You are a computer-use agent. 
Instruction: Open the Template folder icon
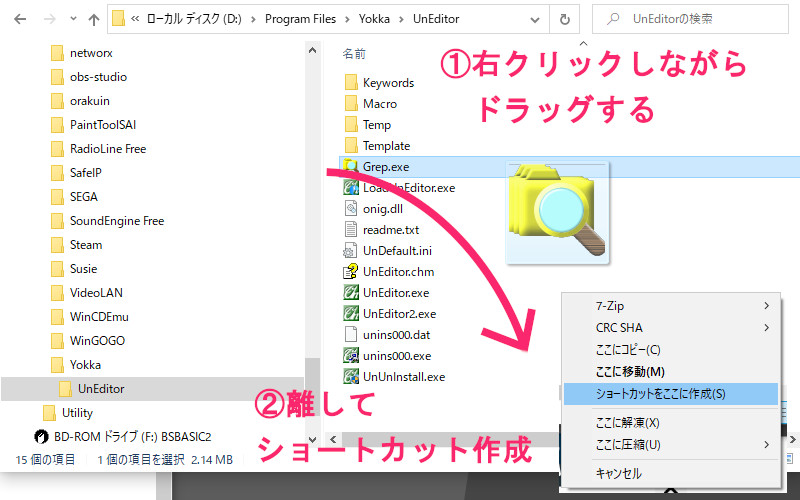(351, 145)
